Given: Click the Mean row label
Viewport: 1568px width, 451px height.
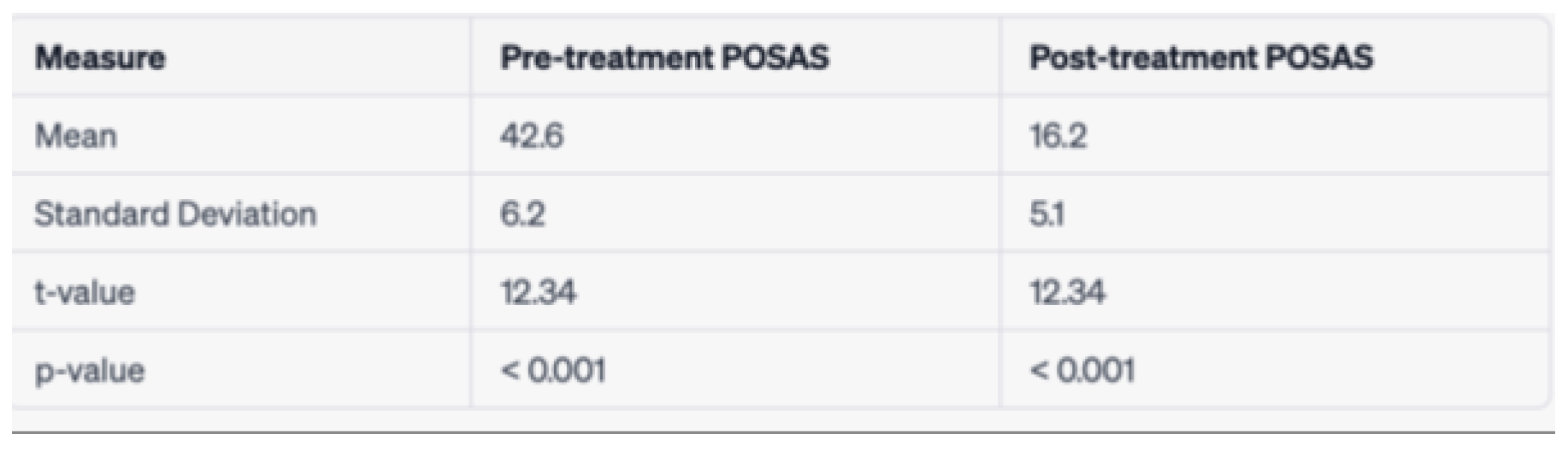Looking at the screenshot, I should coord(75,137).
